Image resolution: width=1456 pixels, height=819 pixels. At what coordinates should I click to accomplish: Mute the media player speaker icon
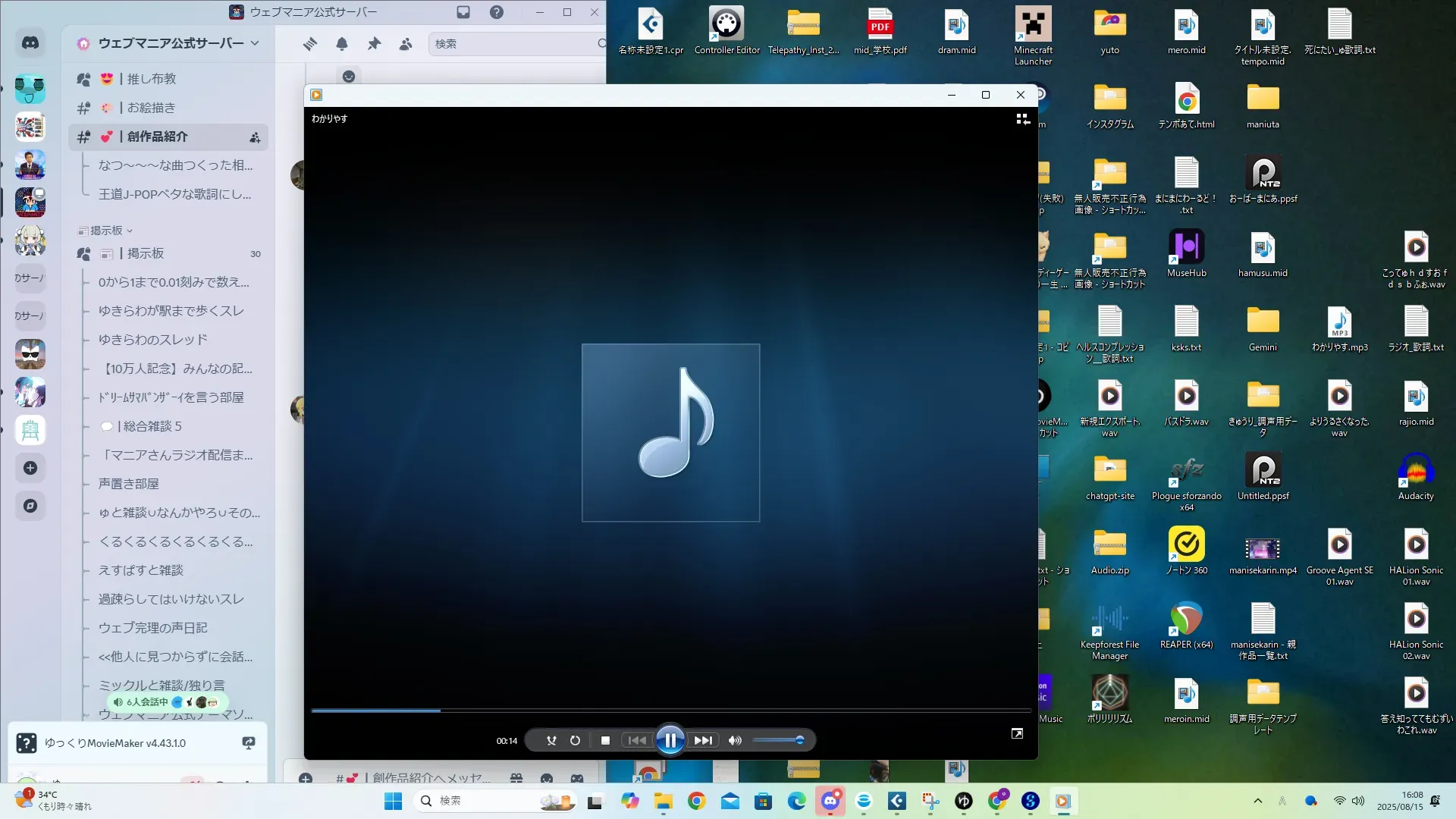[x=734, y=740]
